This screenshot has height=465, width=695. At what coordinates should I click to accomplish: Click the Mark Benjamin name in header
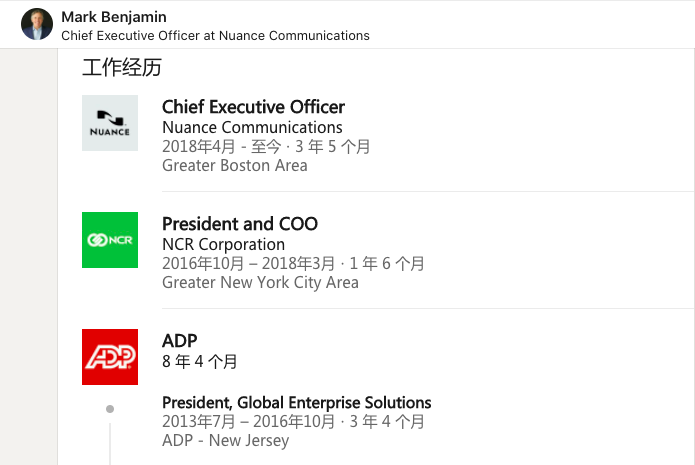point(114,17)
